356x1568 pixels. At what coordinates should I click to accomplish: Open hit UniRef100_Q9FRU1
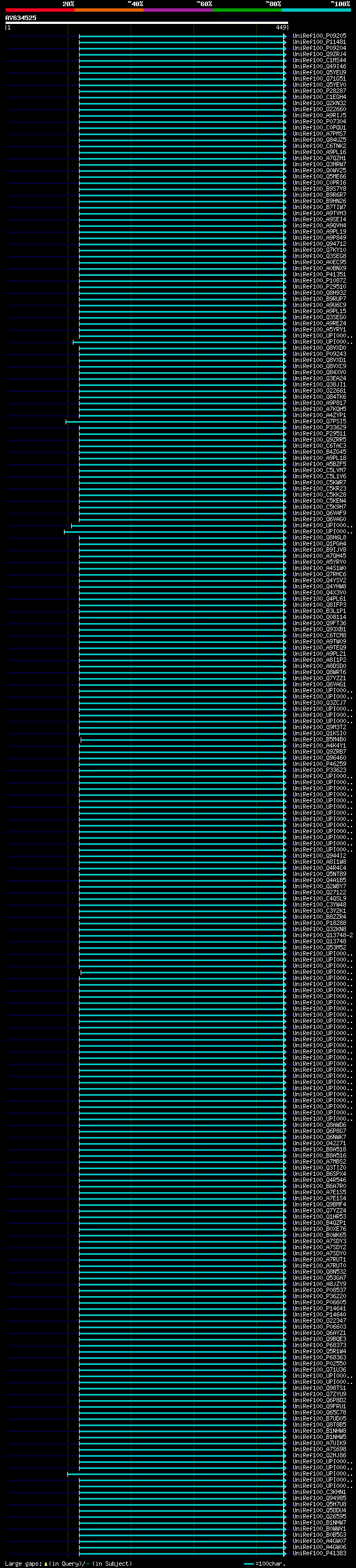319,1406
